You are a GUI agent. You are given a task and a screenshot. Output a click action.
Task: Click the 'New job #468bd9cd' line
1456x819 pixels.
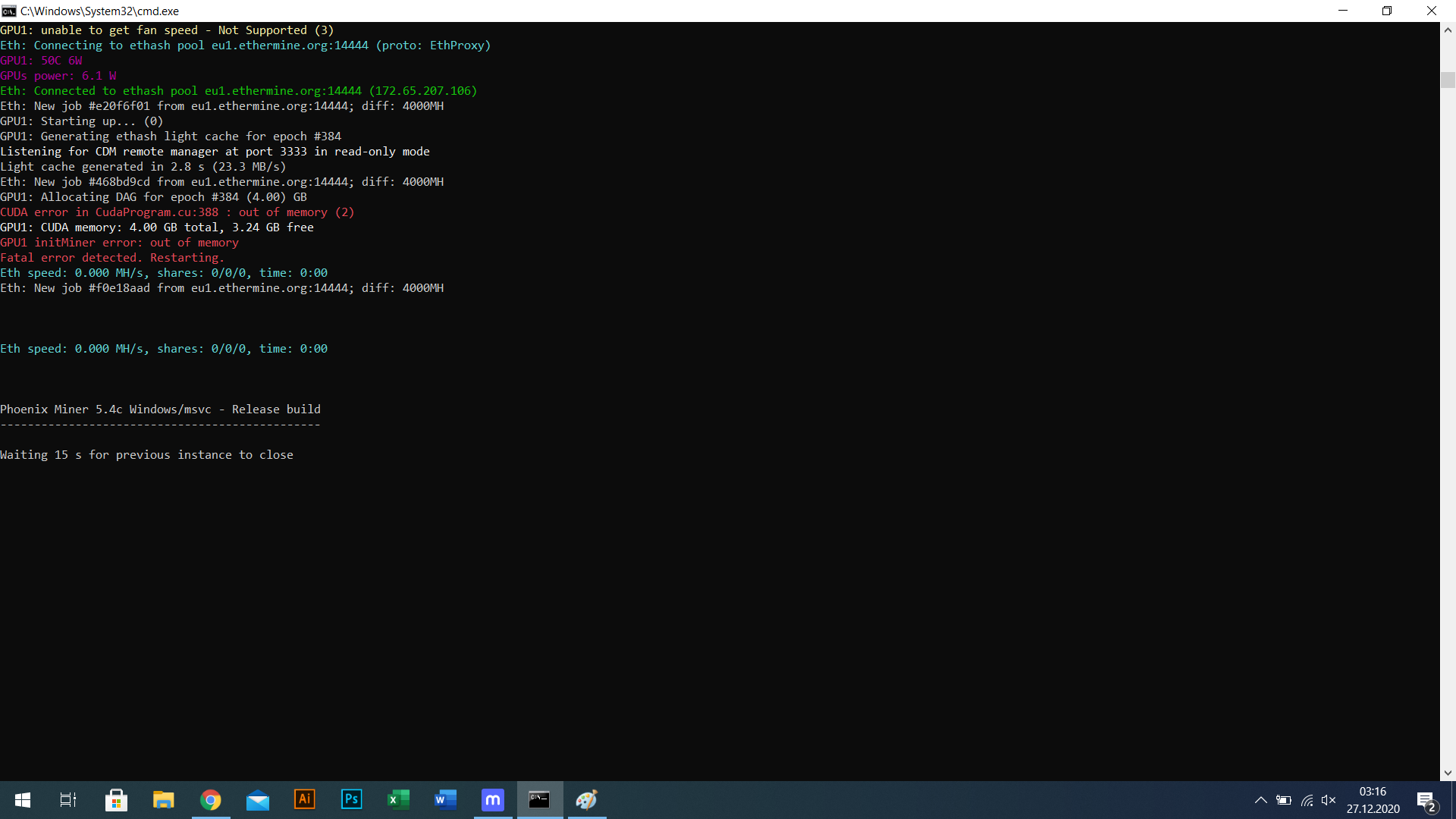[x=221, y=182]
